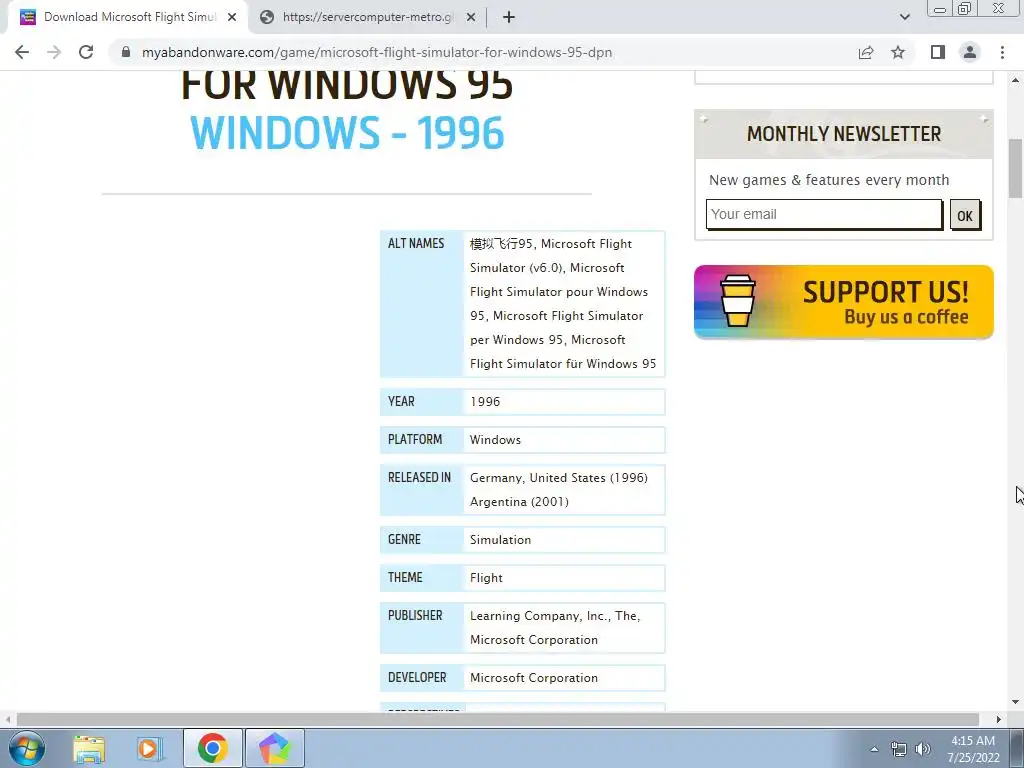Click the forward navigation arrow

click(x=54, y=52)
